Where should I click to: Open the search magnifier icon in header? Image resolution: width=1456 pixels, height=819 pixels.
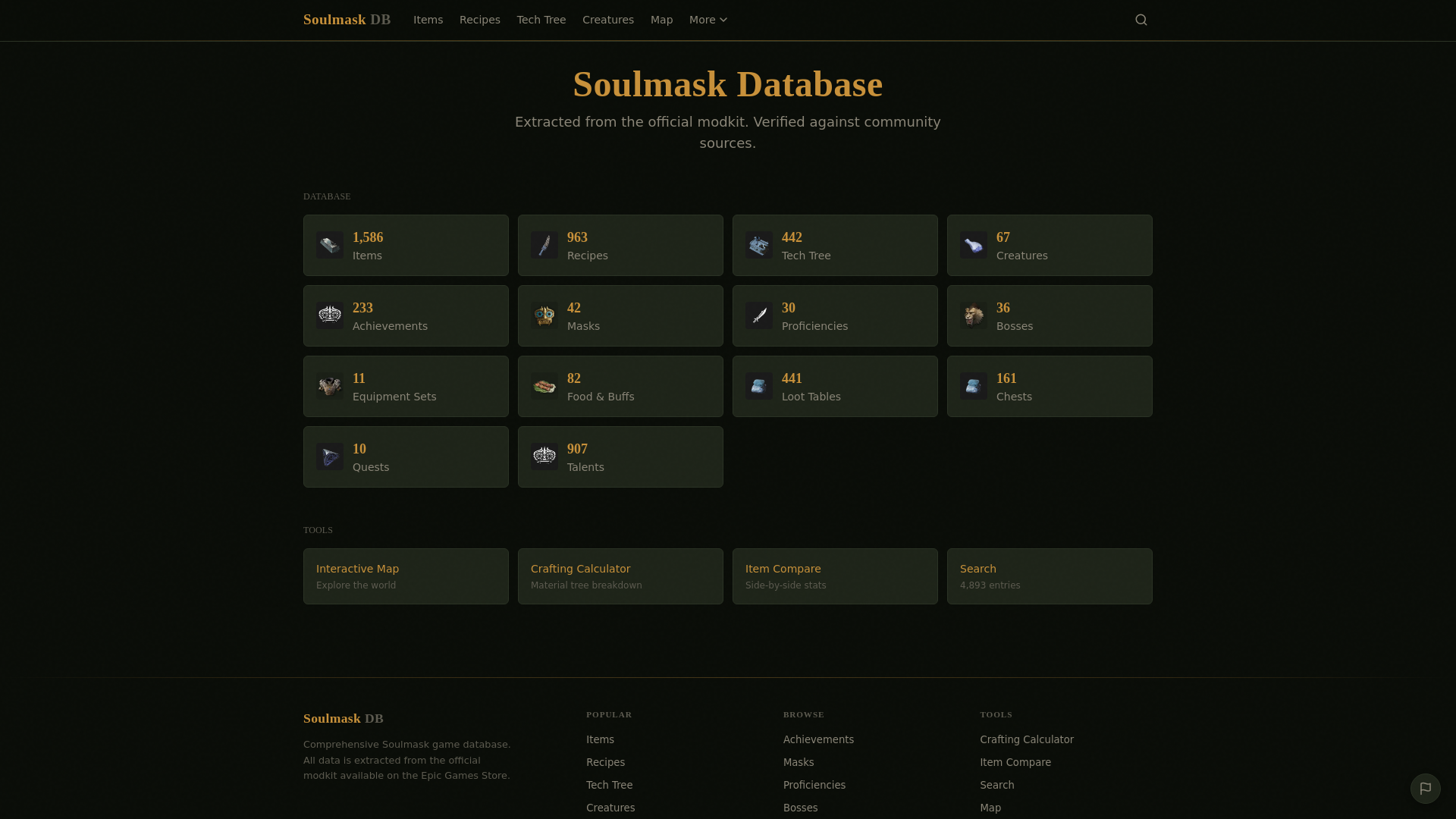tap(1141, 20)
